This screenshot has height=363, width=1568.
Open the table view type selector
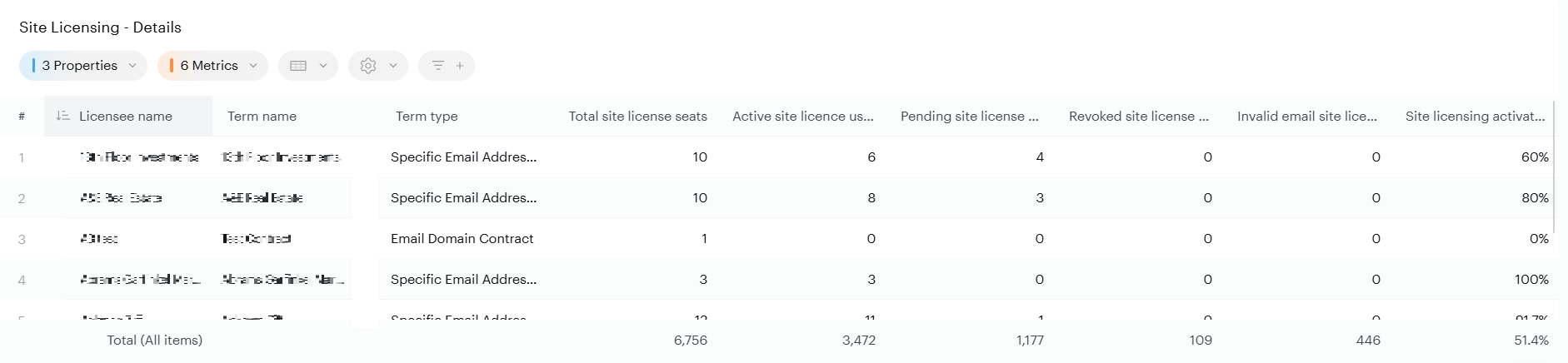307,66
